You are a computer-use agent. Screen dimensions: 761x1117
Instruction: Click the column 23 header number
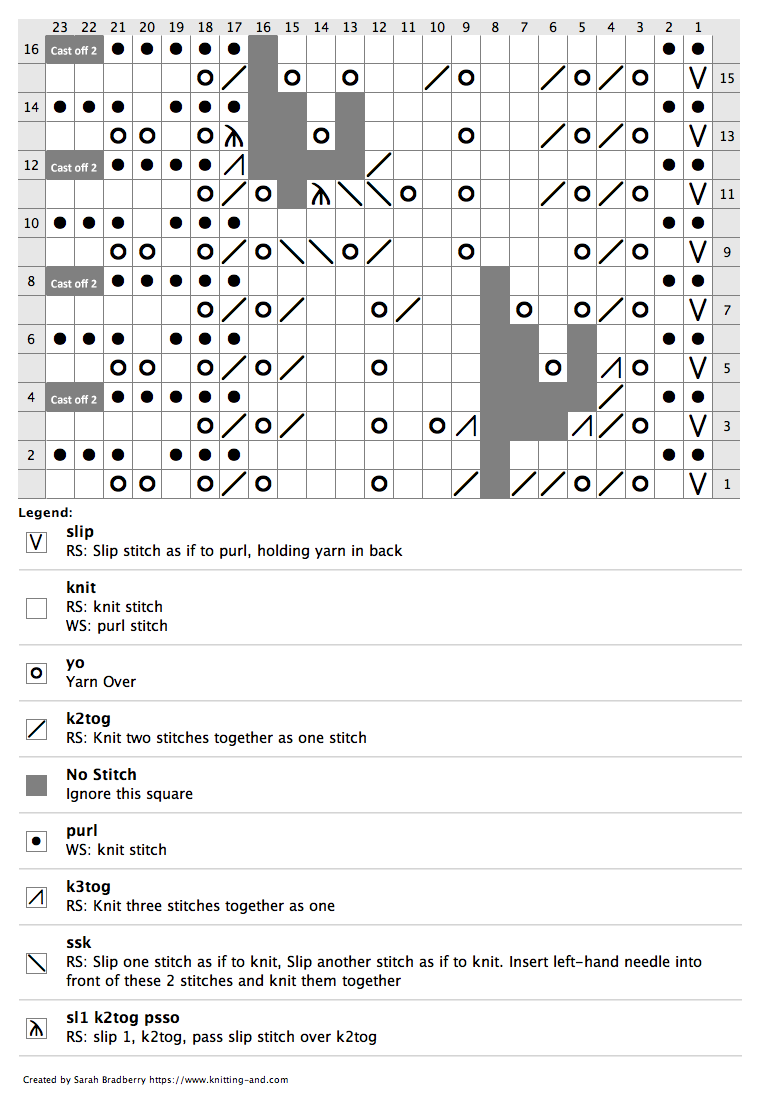pyautogui.click(x=60, y=28)
